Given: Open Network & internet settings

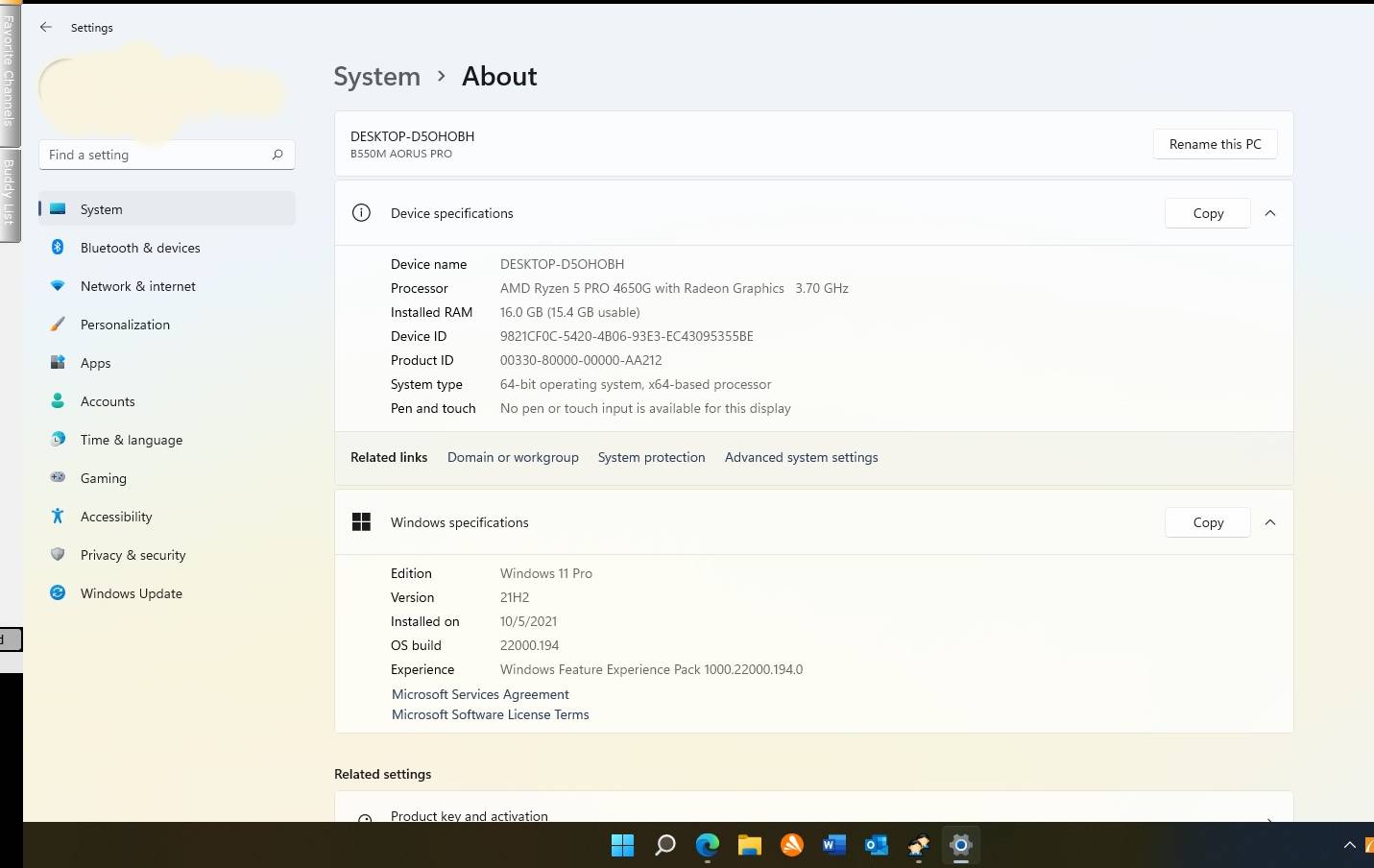Looking at the screenshot, I should coord(167,285).
